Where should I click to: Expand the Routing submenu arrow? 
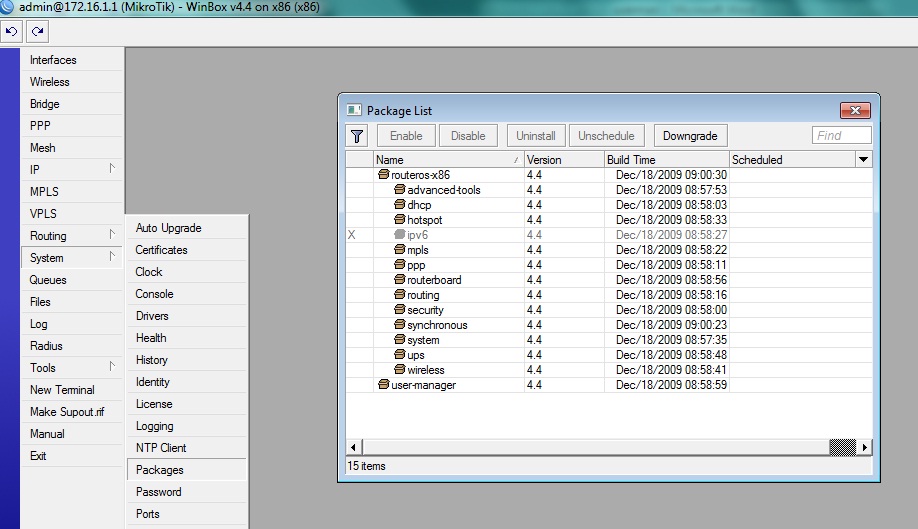point(112,235)
